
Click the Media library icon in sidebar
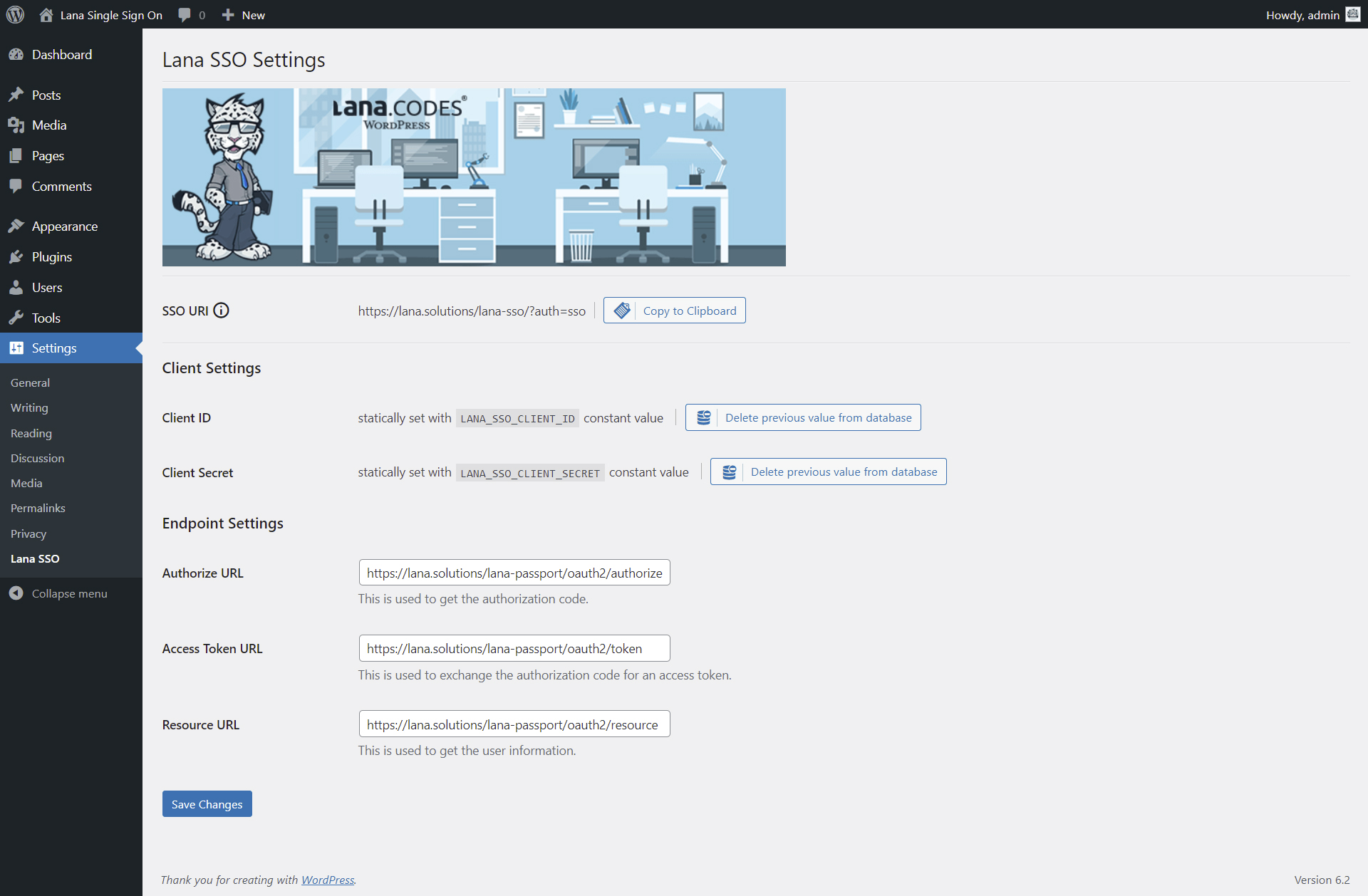point(16,125)
